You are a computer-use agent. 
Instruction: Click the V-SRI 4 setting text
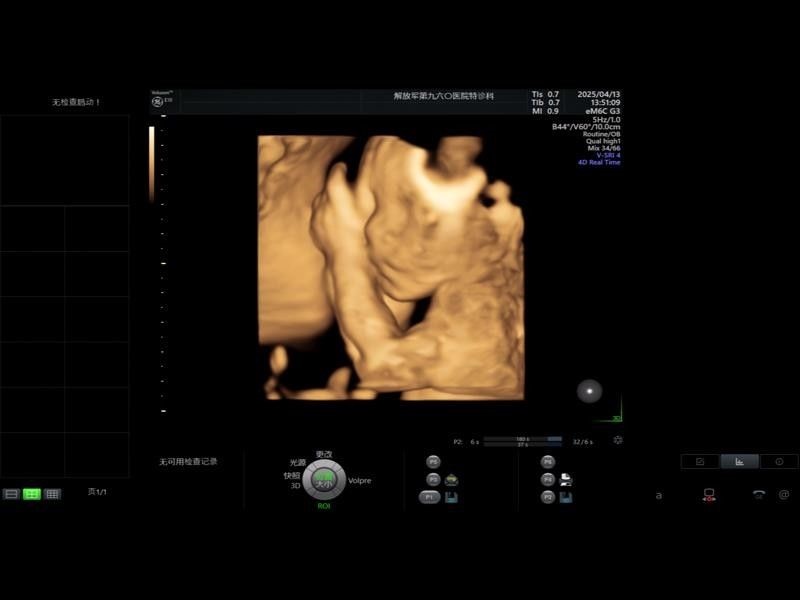609,155
